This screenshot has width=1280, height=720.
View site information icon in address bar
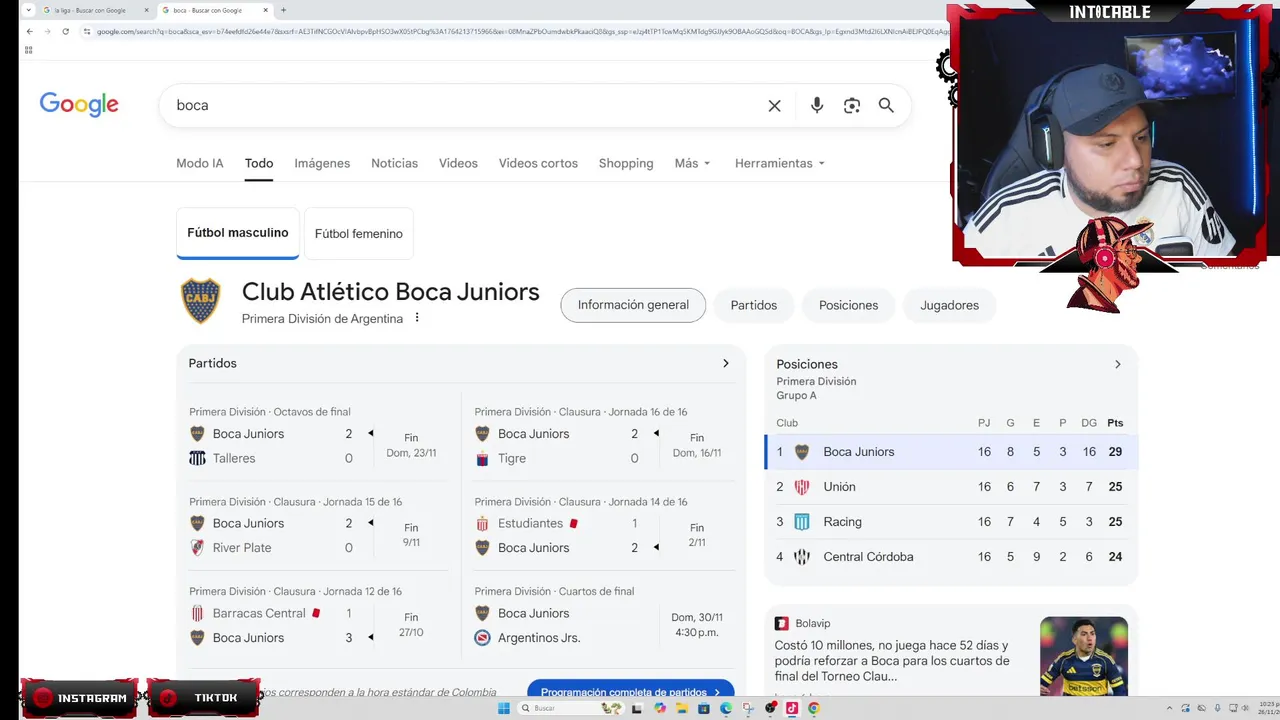(87, 31)
